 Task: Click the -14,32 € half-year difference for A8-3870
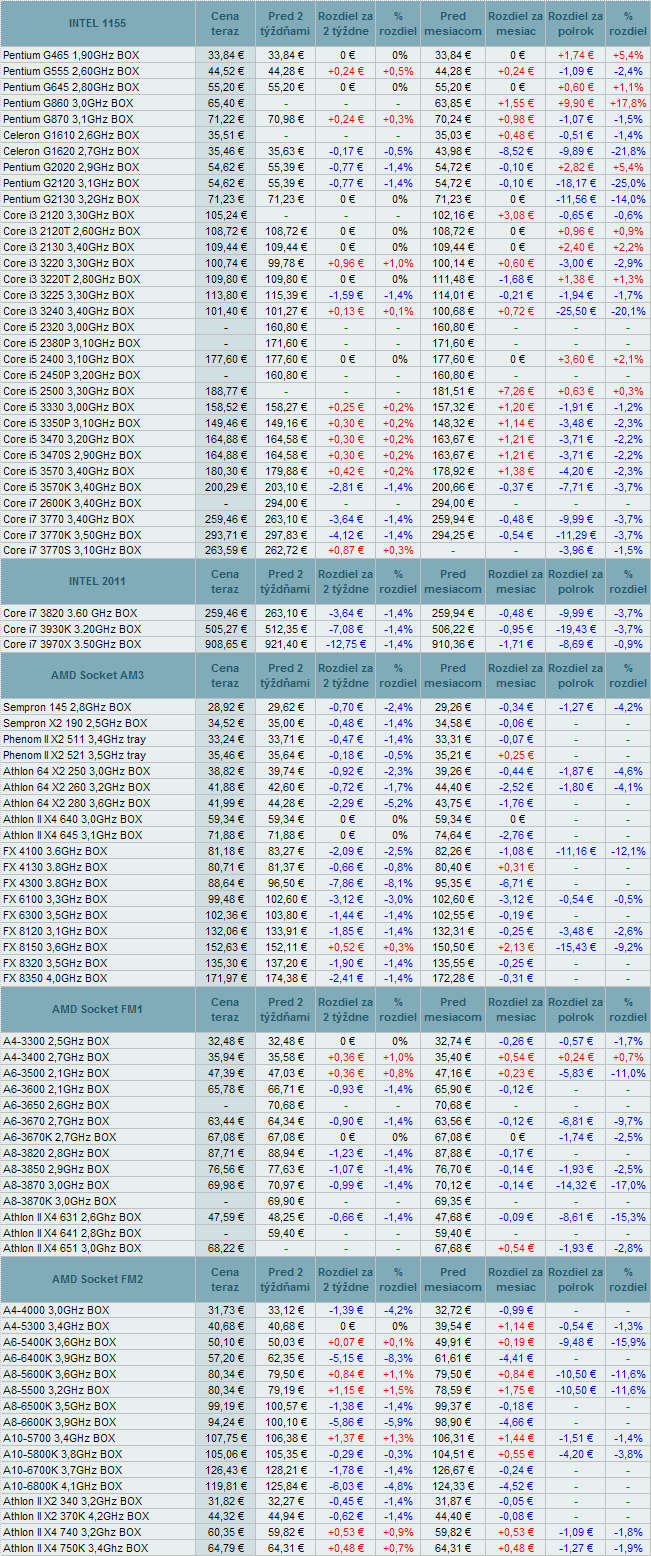(x=576, y=1185)
